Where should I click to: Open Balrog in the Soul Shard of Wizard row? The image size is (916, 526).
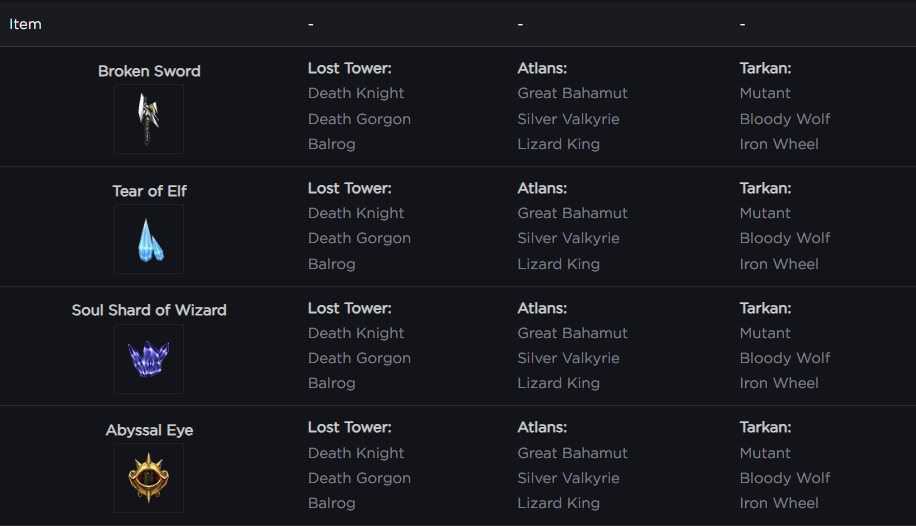click(x=331, y=383)
